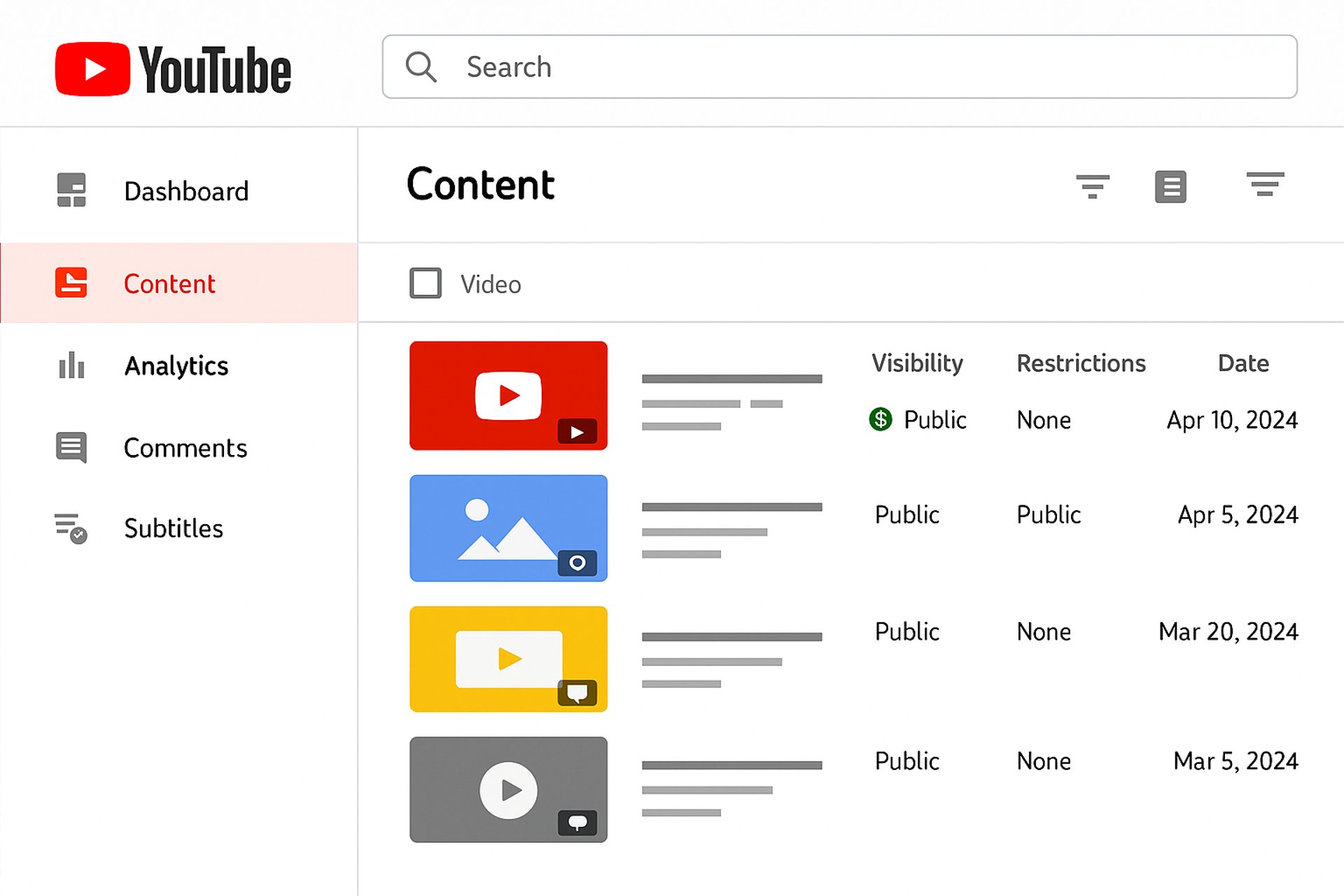This screenshot has width=1344, height=896.
Task: Click Public visibility for Mar 20, 2024 video
Action: coord(907,631)
